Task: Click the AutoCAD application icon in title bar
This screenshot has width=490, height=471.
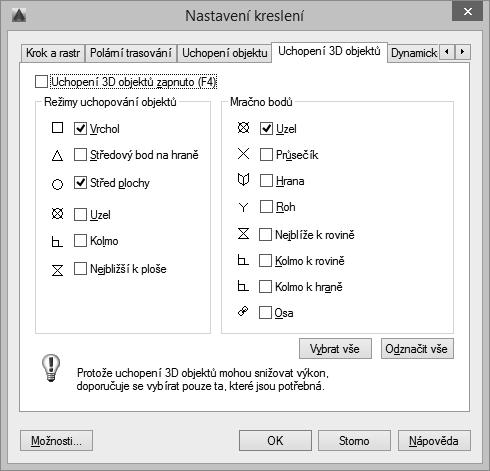Action: tap(19, 16)
